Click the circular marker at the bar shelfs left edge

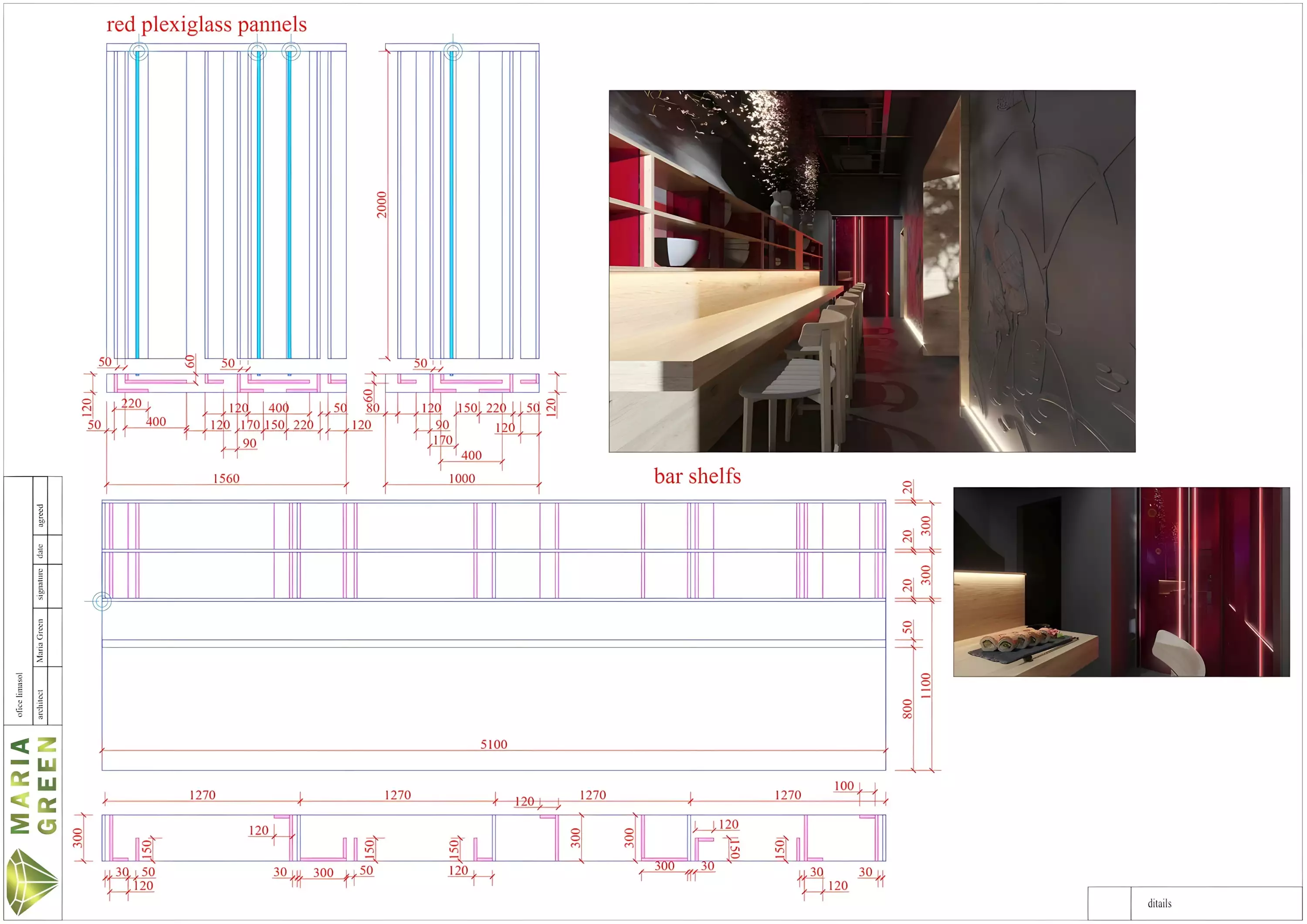pos(102,601)
